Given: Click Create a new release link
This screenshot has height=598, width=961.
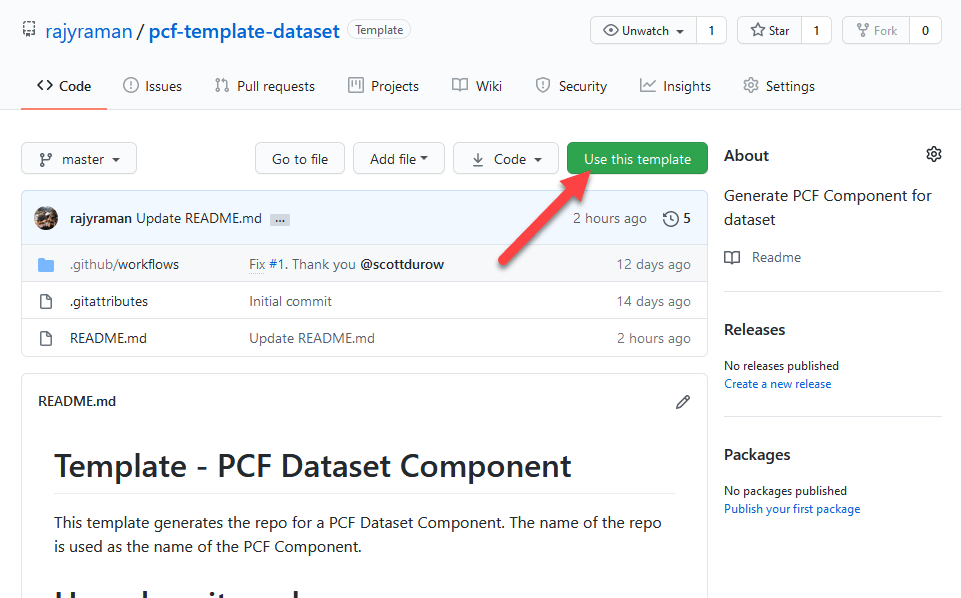Looking at the screenshot, I should (777, 384).
